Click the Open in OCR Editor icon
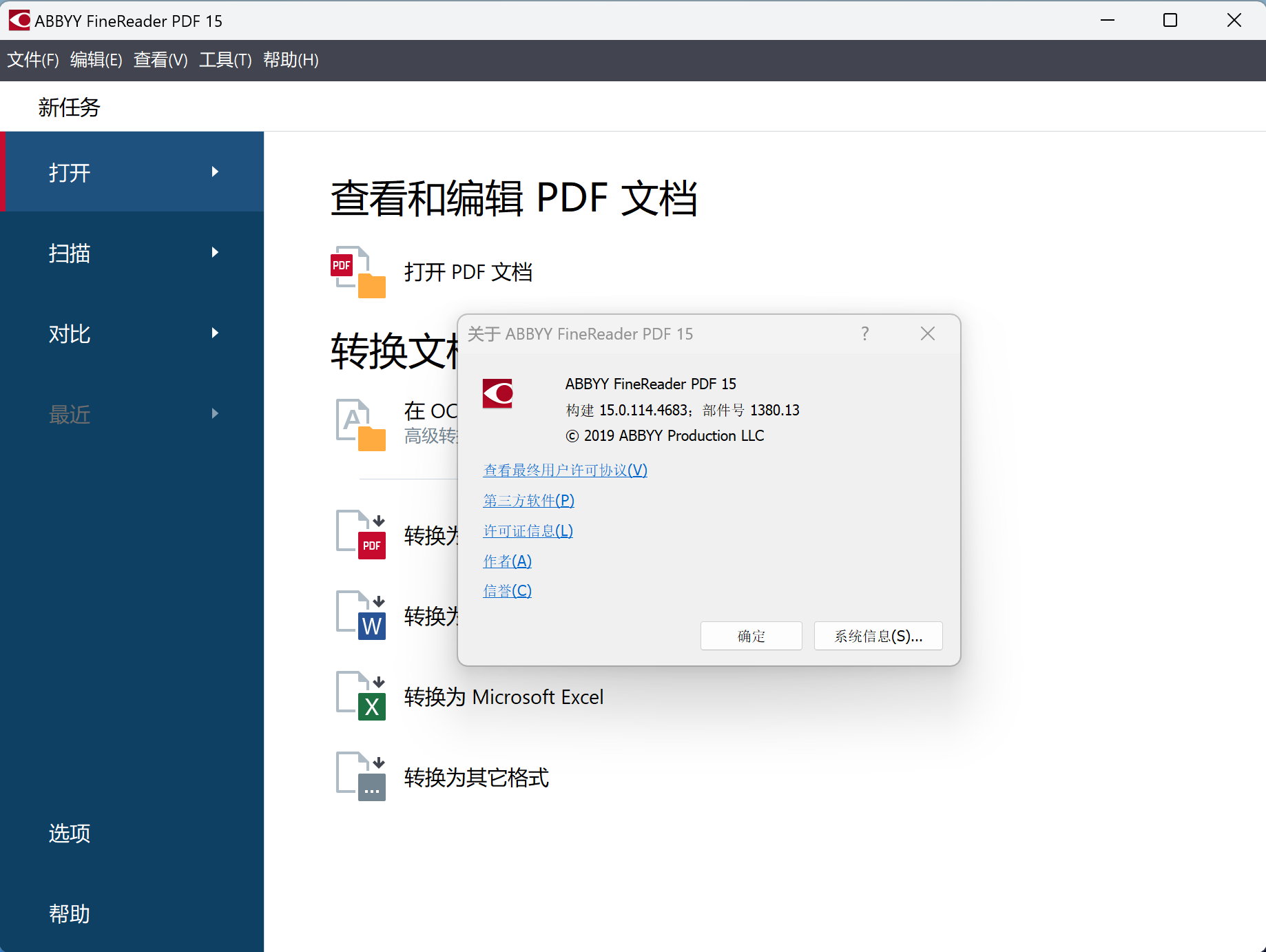This screenshot has width=1266, height=952. tap(360, 425)
